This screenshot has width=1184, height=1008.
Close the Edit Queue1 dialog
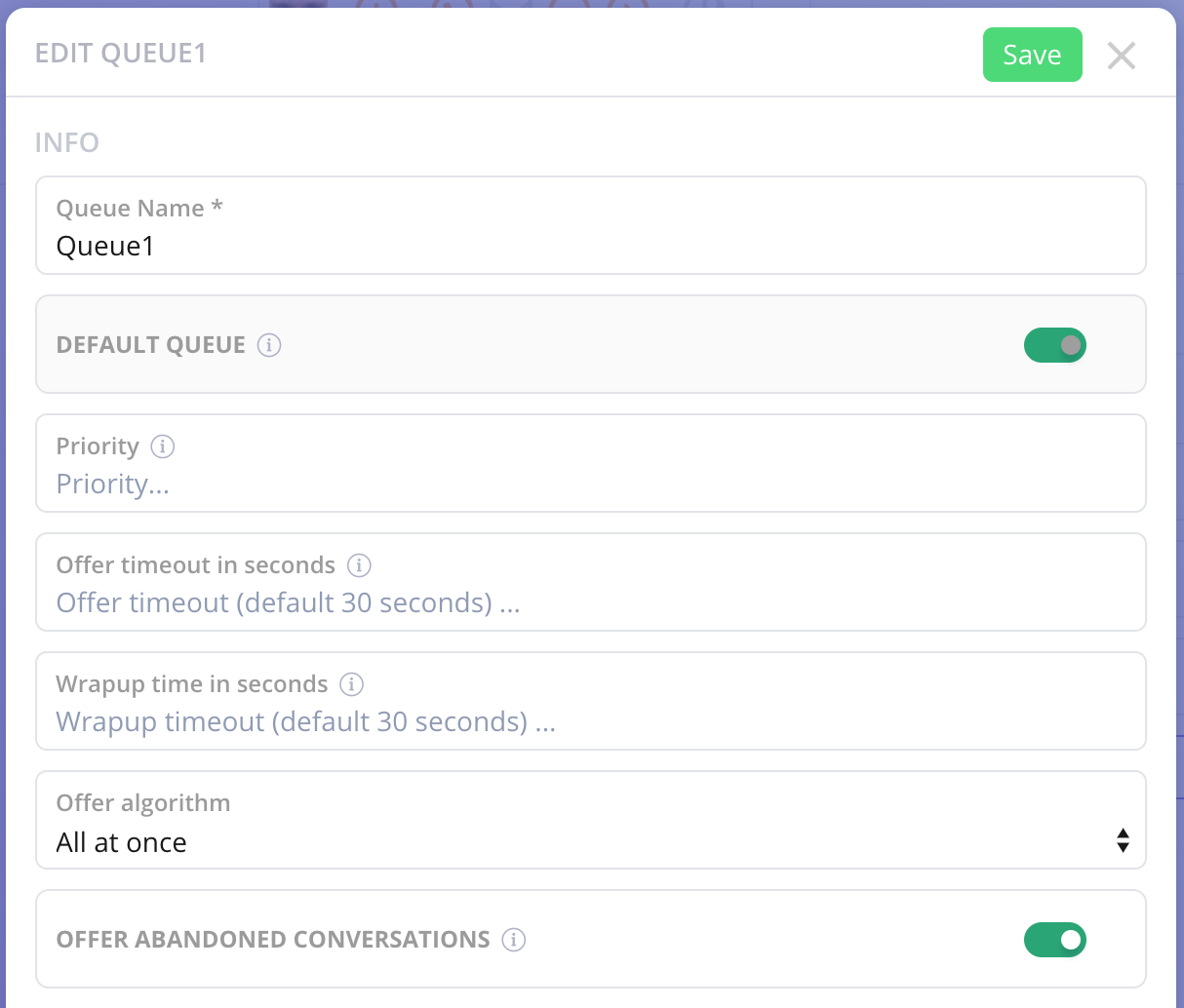1122,56
